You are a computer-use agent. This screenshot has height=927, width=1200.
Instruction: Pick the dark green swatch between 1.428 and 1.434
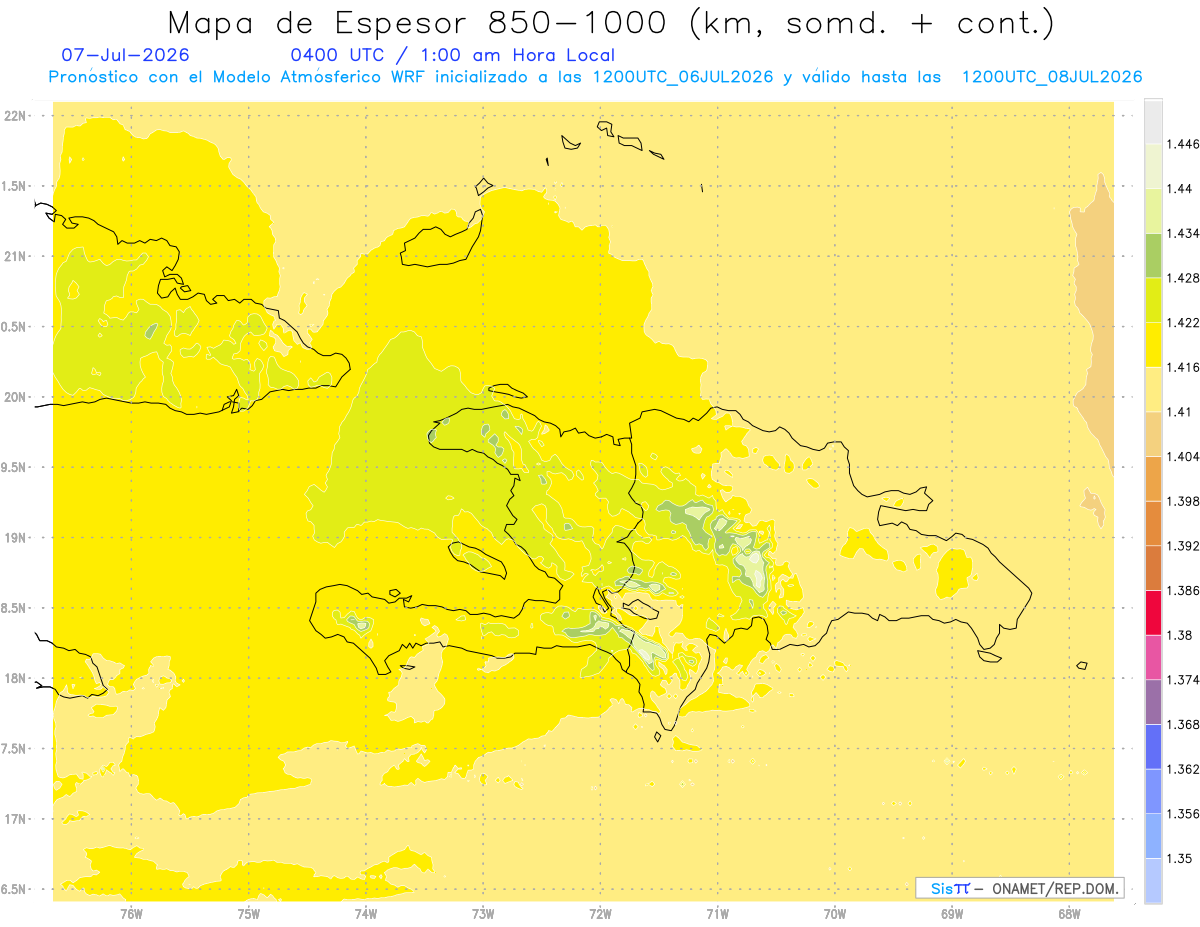click(x=1153, y=256)
